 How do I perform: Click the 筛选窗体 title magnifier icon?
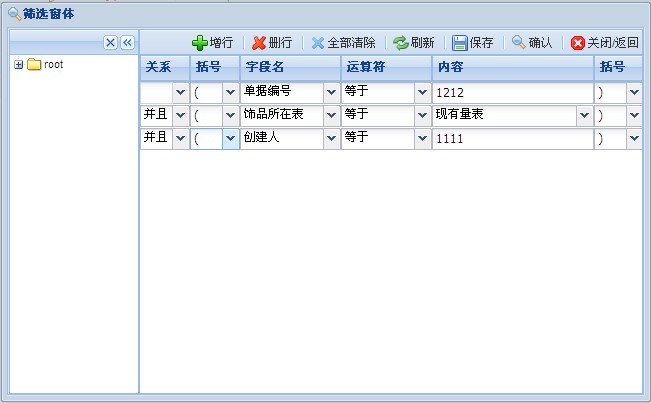(15, 14)
